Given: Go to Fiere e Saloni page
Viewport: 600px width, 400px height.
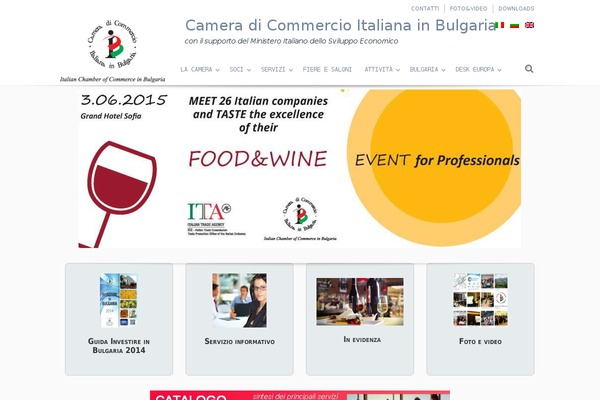Looking at the screenshot, I should pyautogui.click(x=327, y=70).
